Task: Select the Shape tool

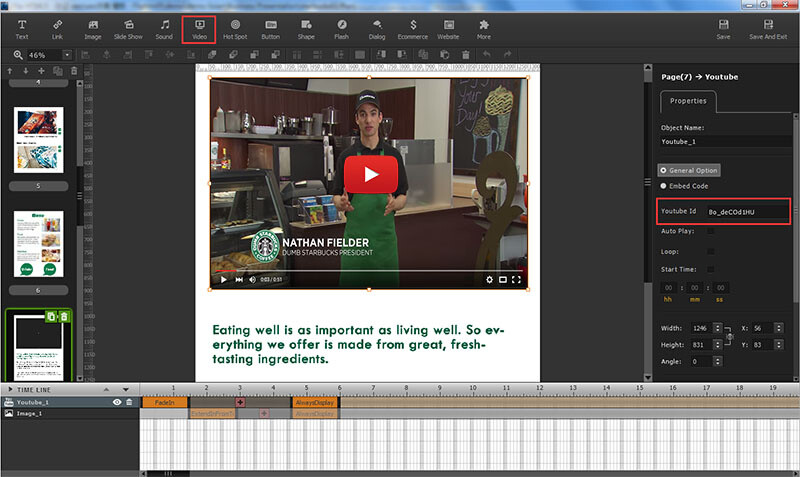Action: coord(306,30)
